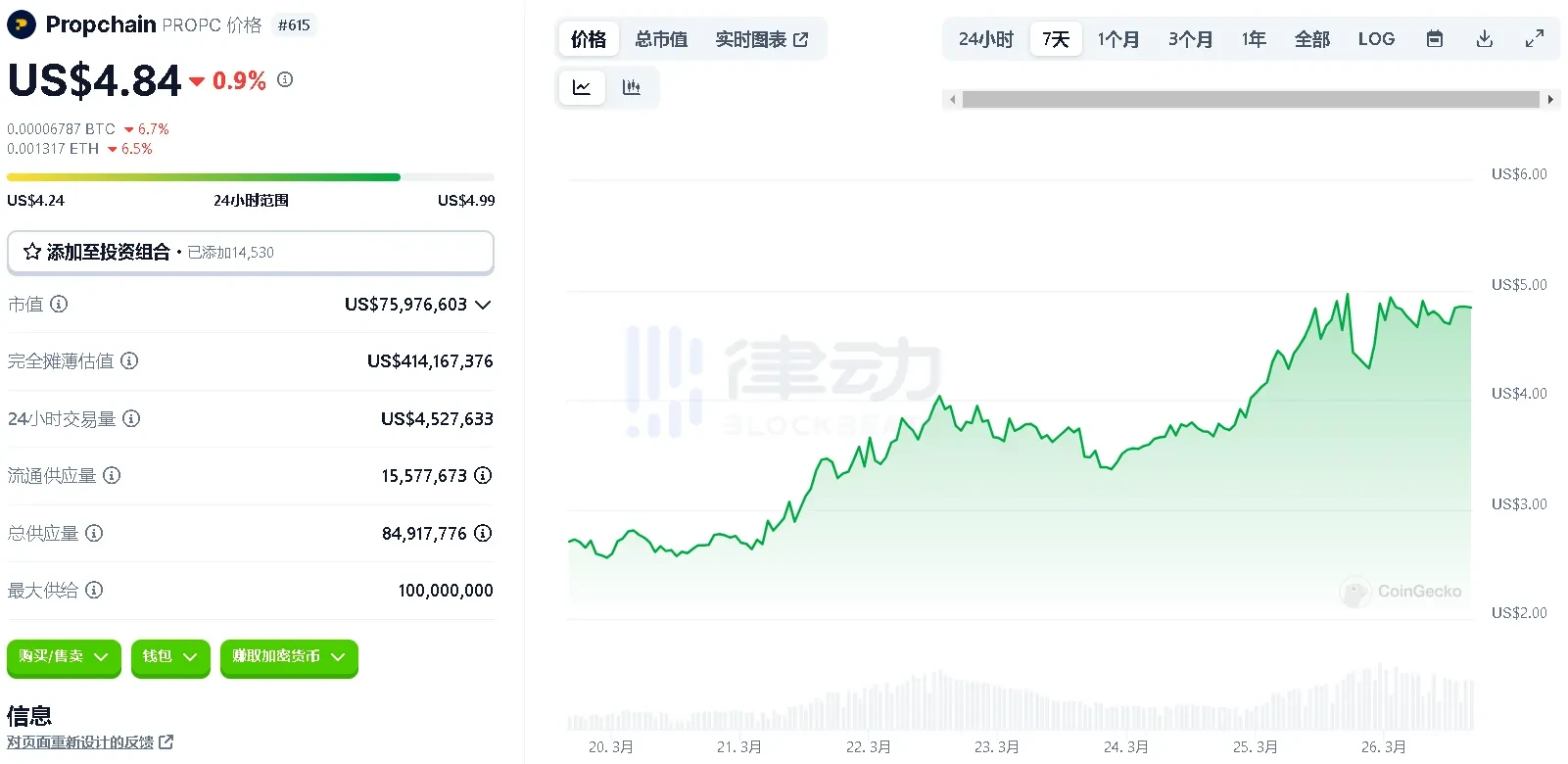
Task: Switch time range to 24小时
Action: (984, 39)
